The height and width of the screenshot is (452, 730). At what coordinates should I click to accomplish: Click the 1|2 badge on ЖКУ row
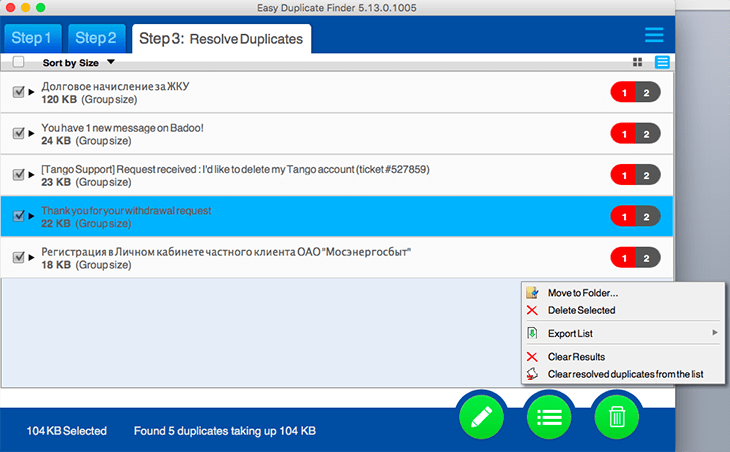pos(635,93)
